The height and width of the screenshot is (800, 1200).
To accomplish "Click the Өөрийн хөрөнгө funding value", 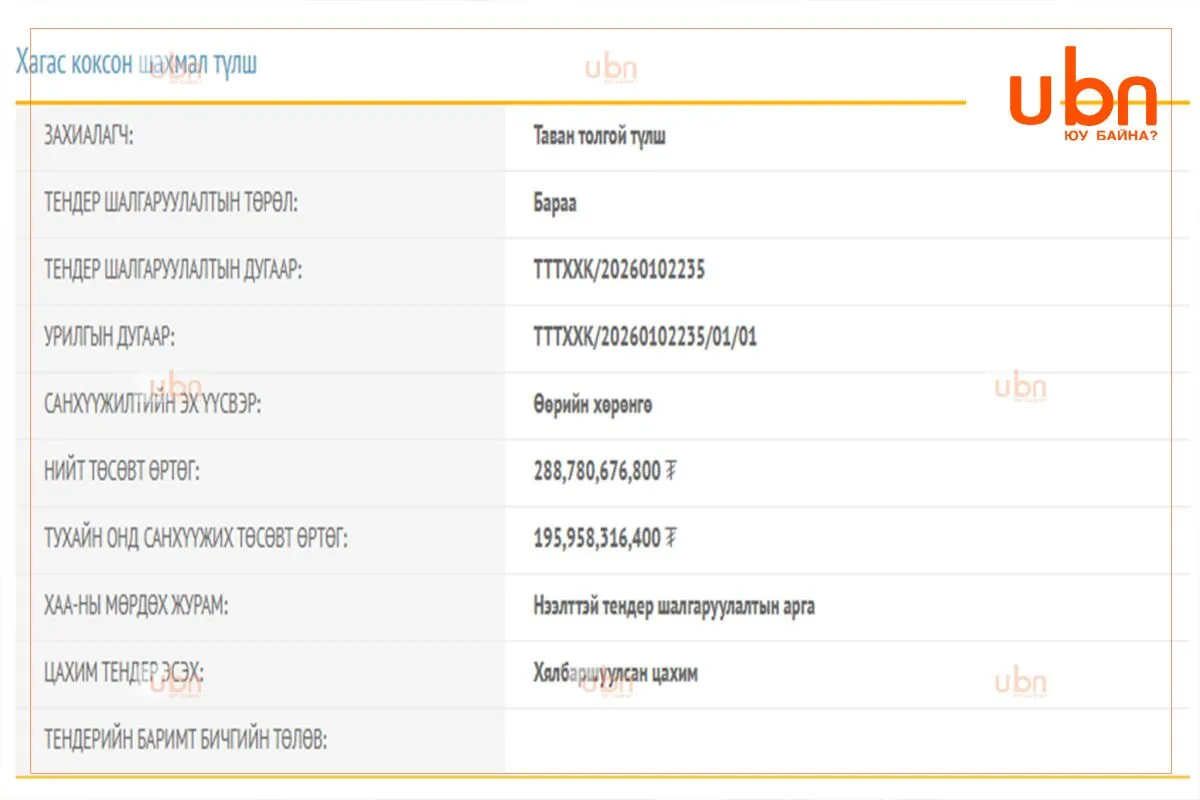I will 593,406.
